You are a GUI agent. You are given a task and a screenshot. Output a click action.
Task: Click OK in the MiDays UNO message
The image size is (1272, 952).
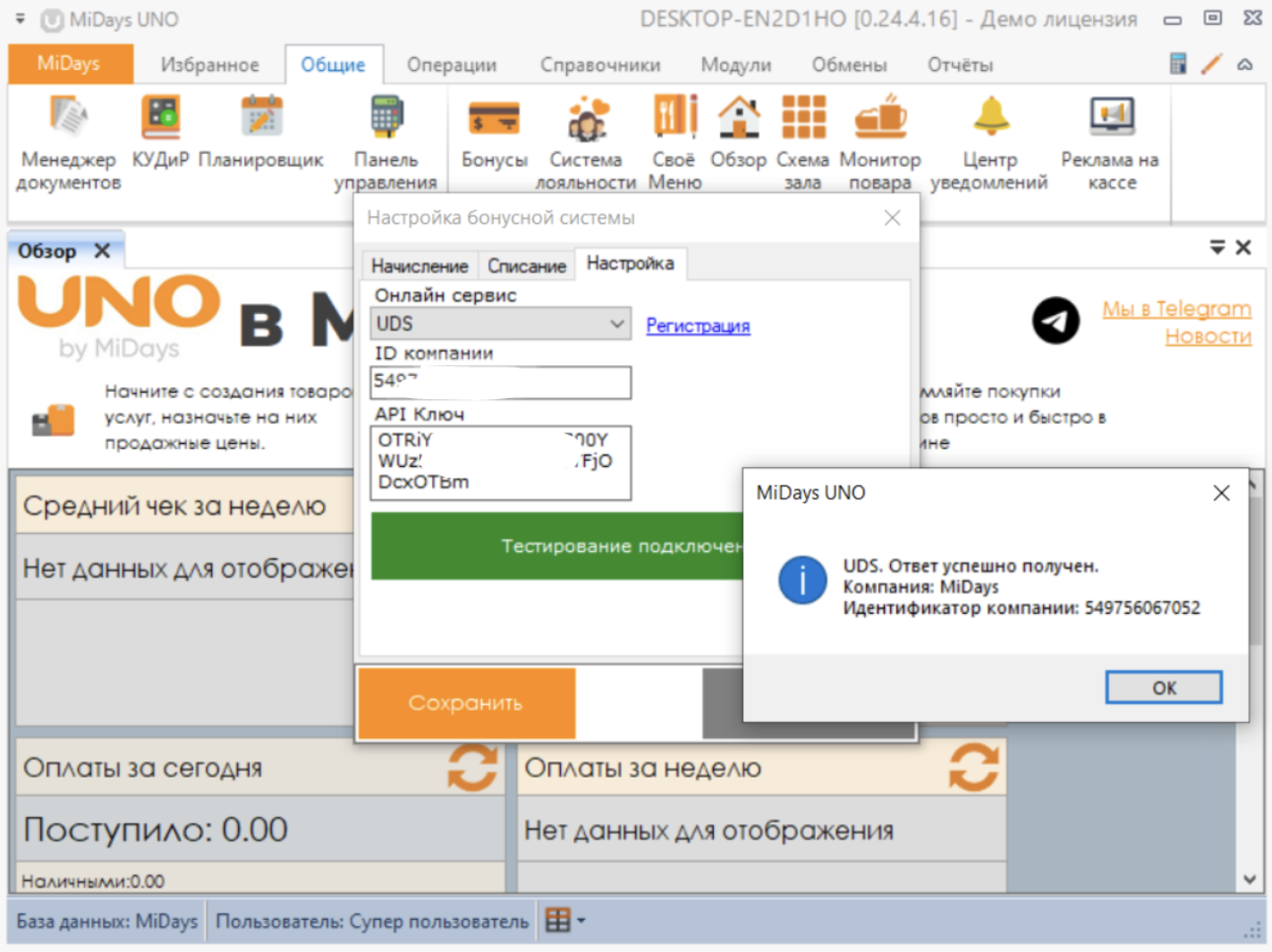tap(1164, 687)
